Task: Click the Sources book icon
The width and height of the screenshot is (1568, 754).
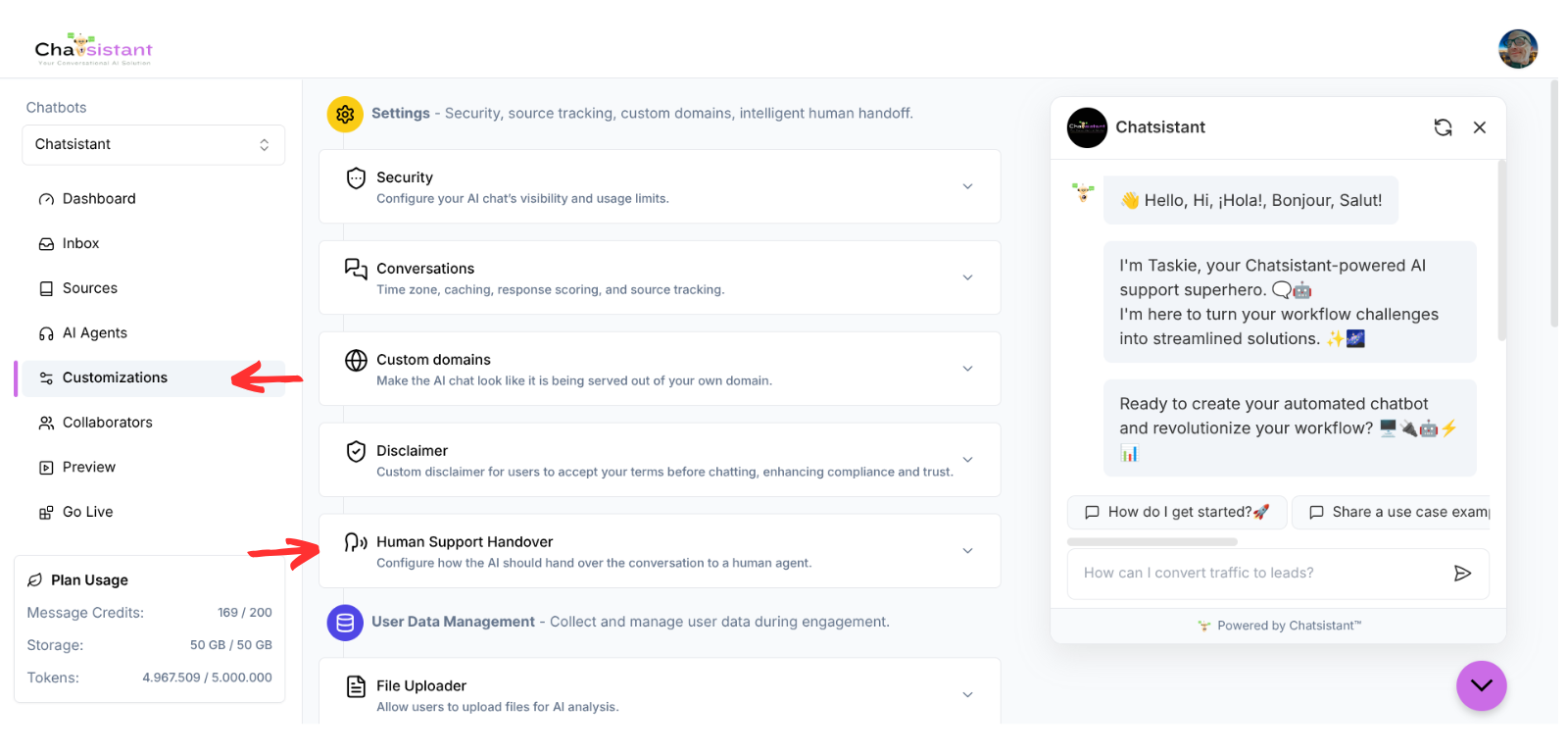Action: click(46, 288)
